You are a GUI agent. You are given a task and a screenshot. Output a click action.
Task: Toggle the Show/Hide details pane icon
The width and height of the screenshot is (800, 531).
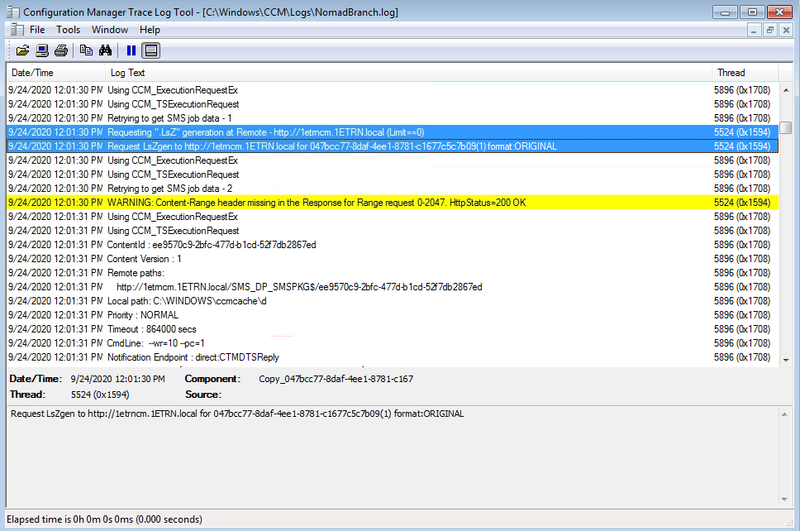151,50
